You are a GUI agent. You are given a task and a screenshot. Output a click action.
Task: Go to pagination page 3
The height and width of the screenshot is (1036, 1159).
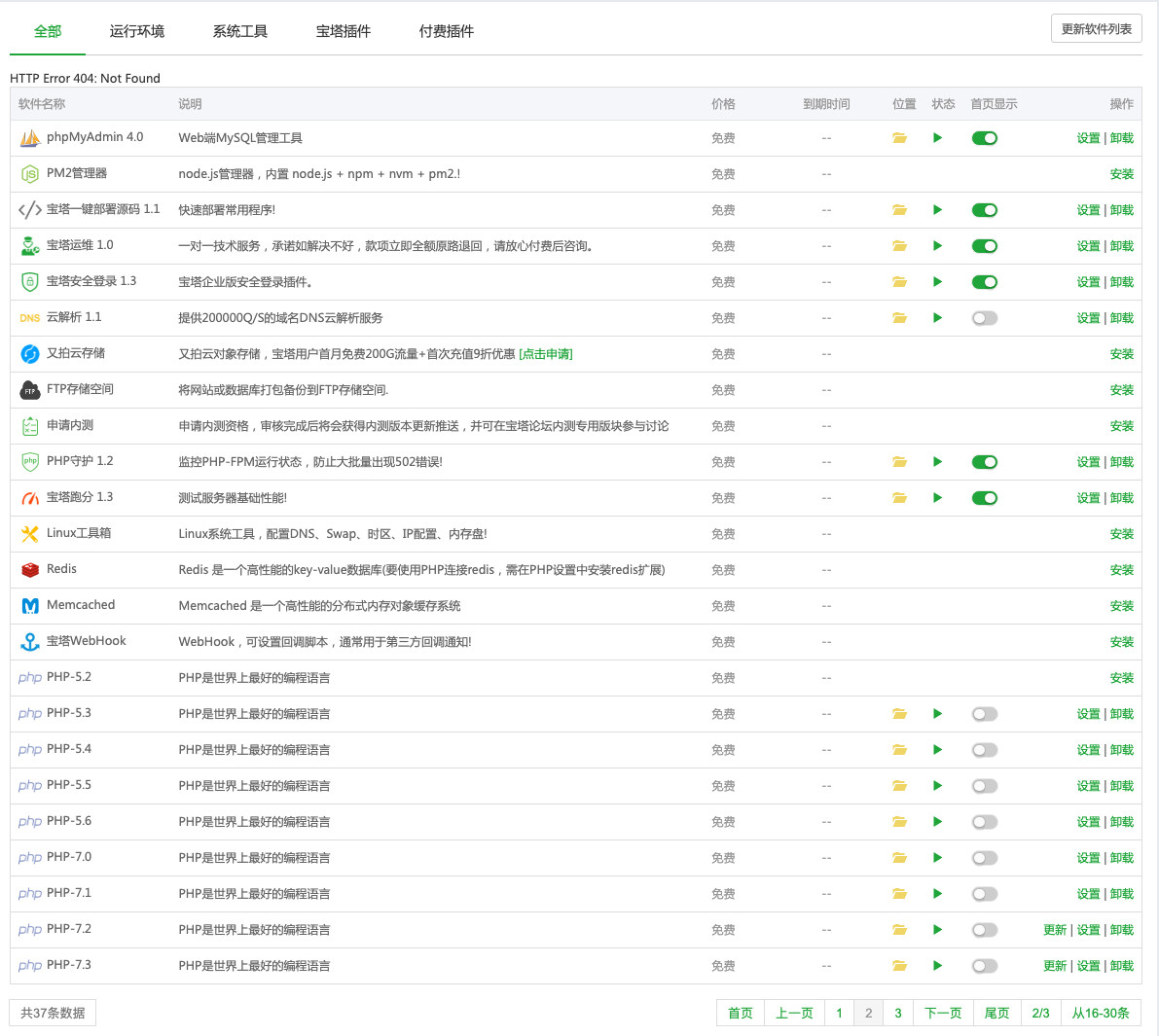pyautogui.click(x=898, y=1013)
